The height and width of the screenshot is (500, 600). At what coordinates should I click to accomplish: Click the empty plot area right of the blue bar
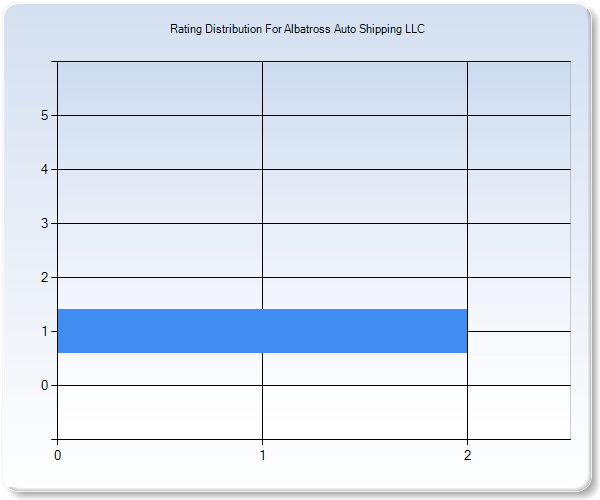click(x=518, y=331)
